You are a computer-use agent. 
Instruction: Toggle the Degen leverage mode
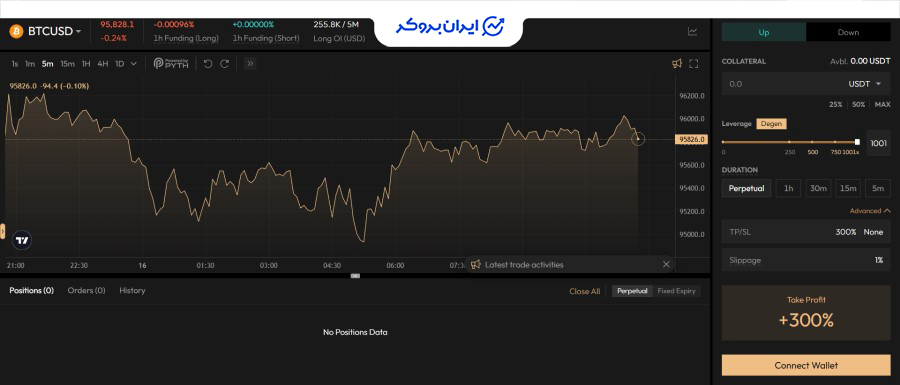771,124
